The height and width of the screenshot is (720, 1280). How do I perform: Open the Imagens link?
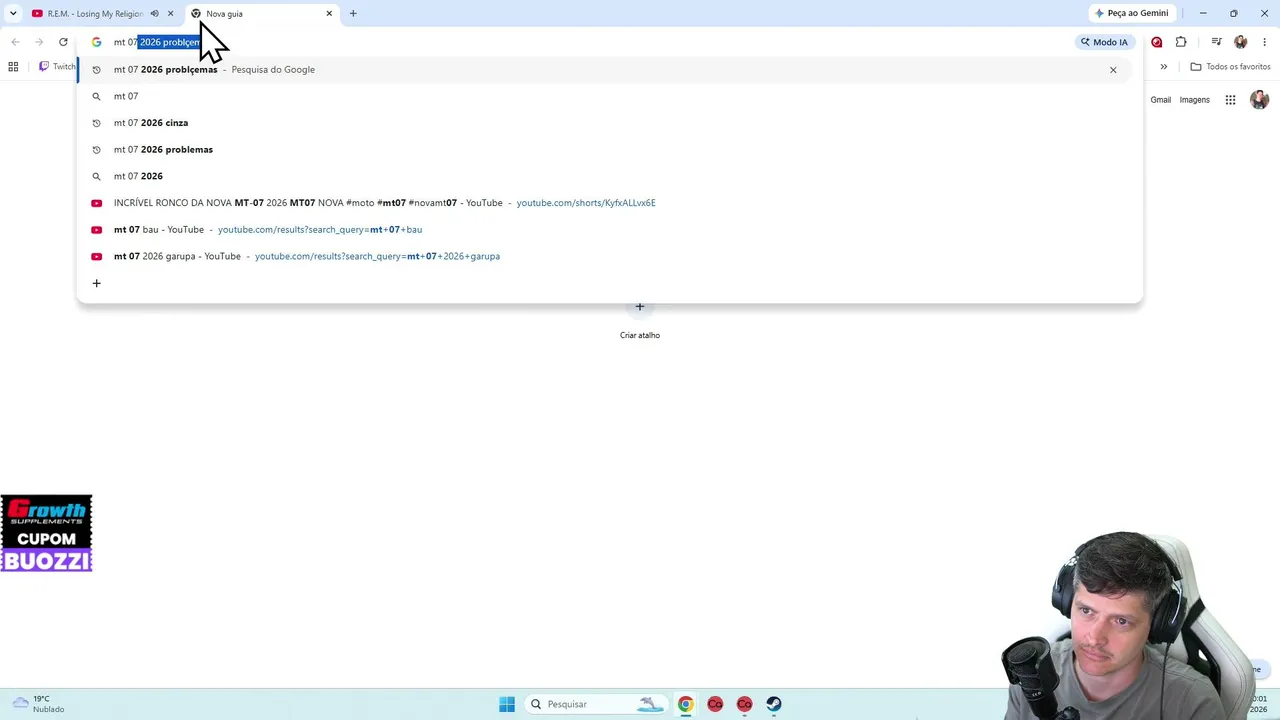pos(1194,100)
